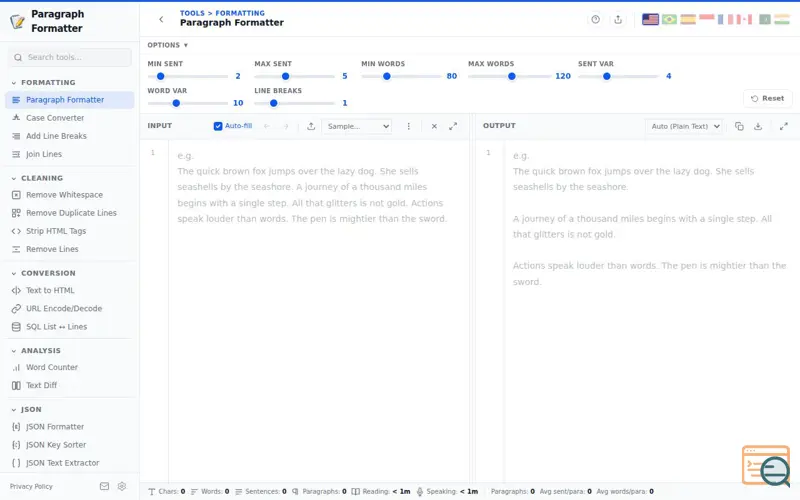Screen dimensions: 800x500
Task: Click the Reset button
Action: [x=768, y=98]
